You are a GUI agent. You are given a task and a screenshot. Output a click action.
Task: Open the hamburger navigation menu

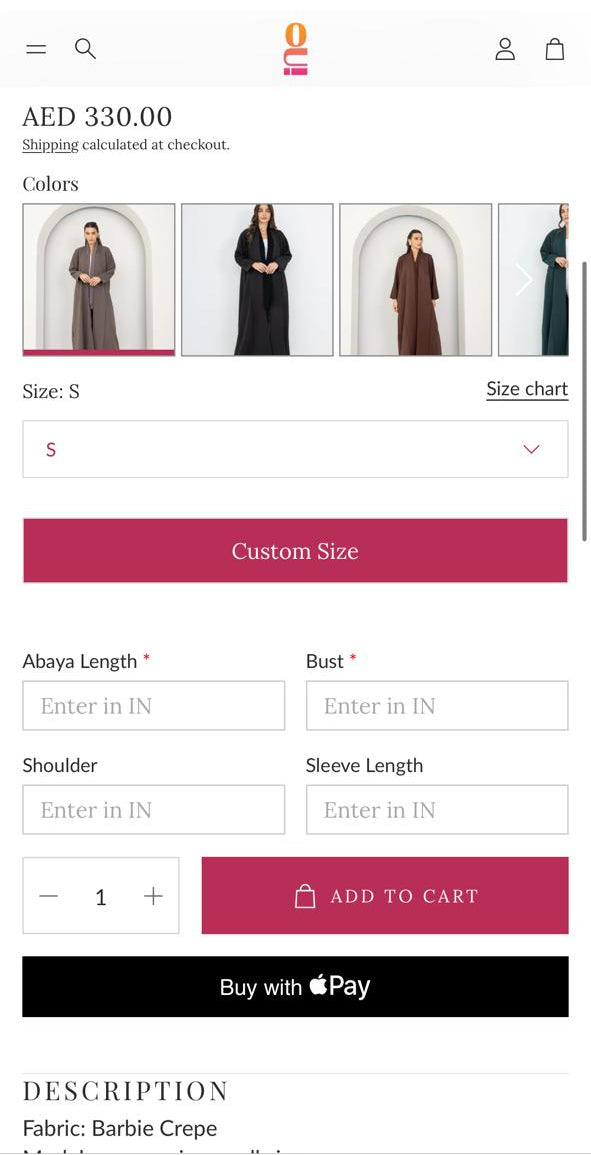tap(36, 49)
